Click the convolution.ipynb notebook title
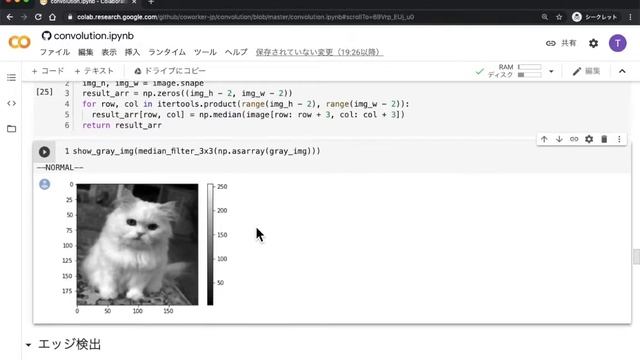 click(x=93, y=36)
